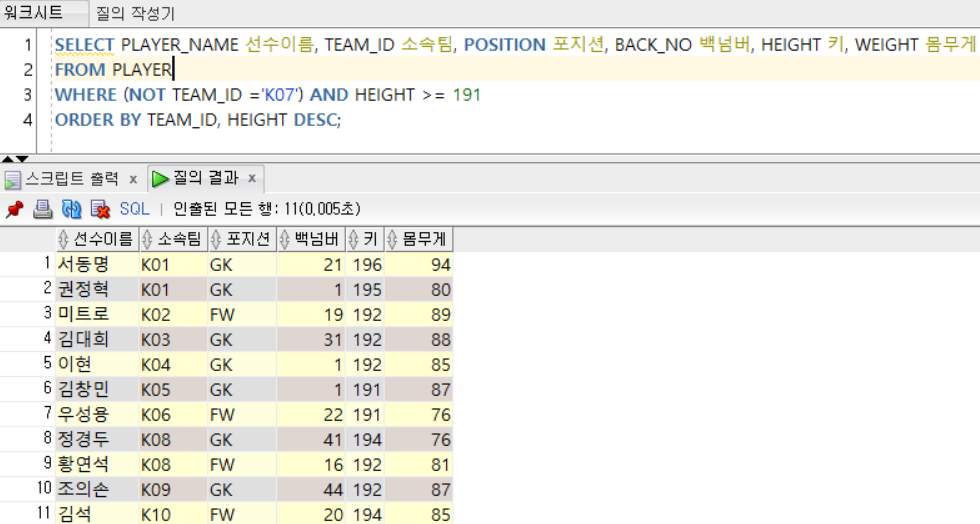The image size is (980, 524).
Task: Select the cell 우성용
Action: point(97,415)
